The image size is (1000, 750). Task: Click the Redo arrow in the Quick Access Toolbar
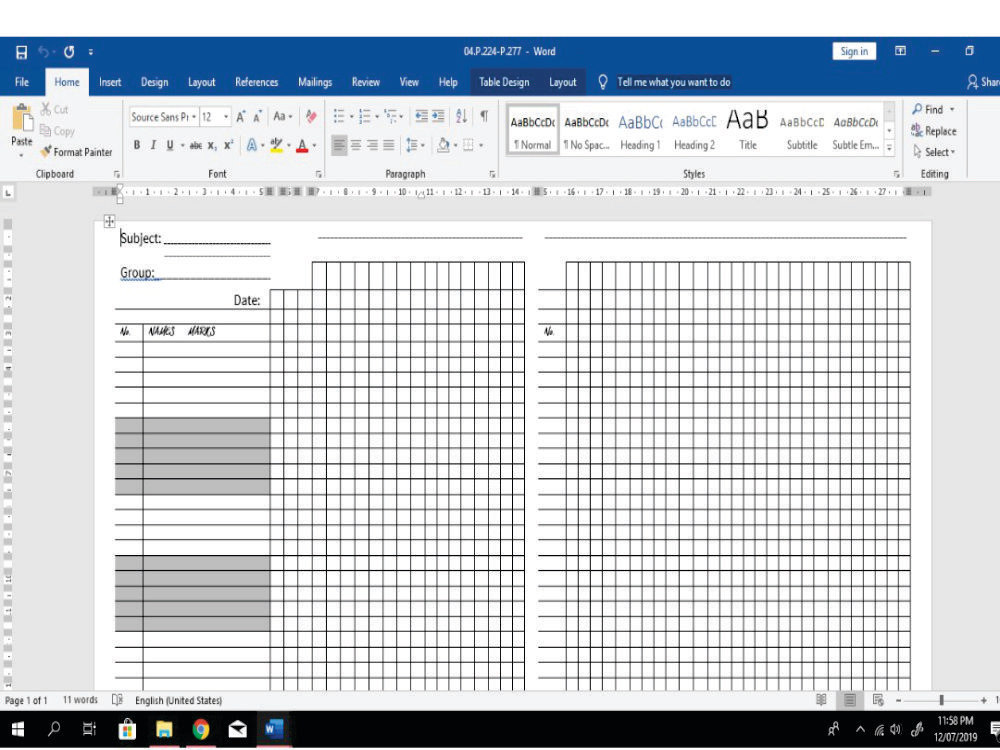(69, 52)
